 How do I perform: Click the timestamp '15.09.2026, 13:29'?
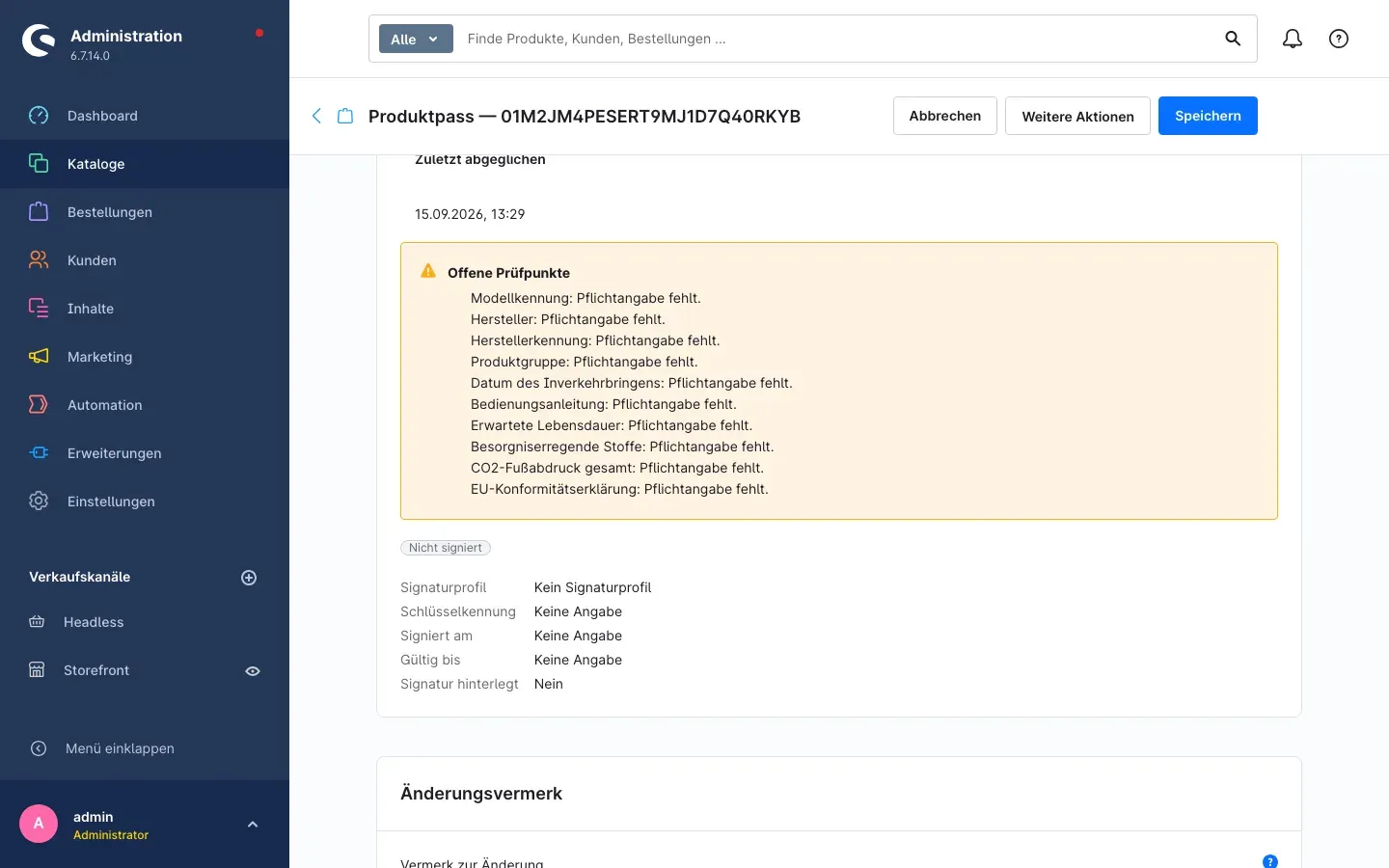pyautogui.click(x=470, y=214)
